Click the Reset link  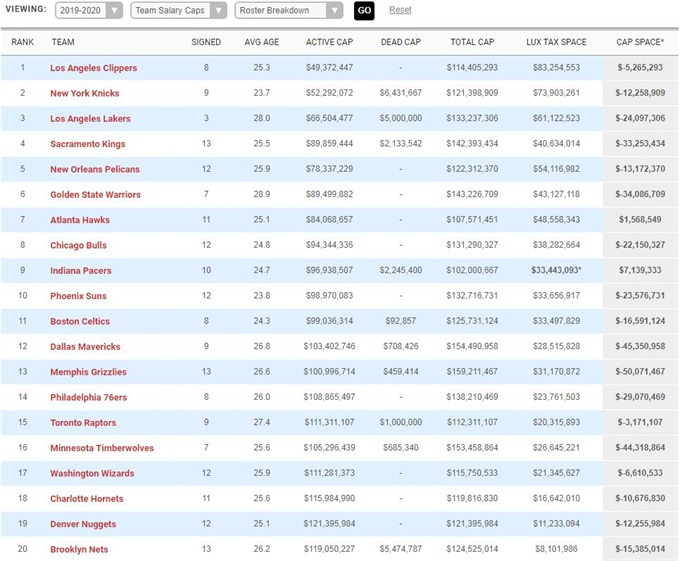(400, 10)
